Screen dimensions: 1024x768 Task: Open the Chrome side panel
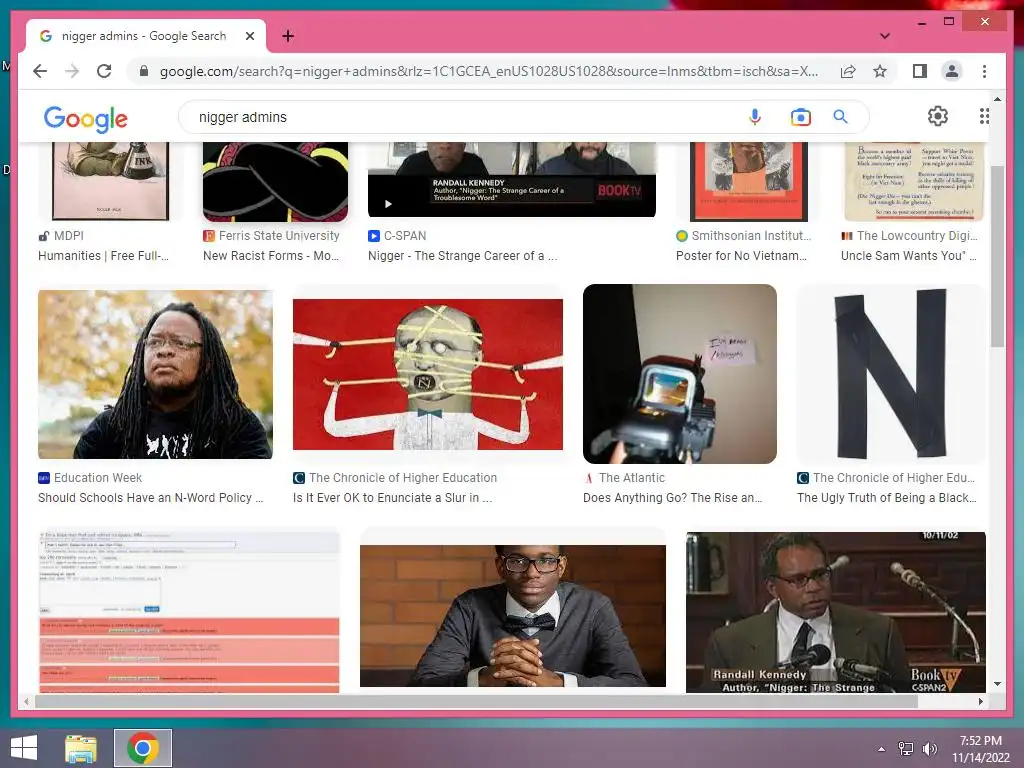920,71
